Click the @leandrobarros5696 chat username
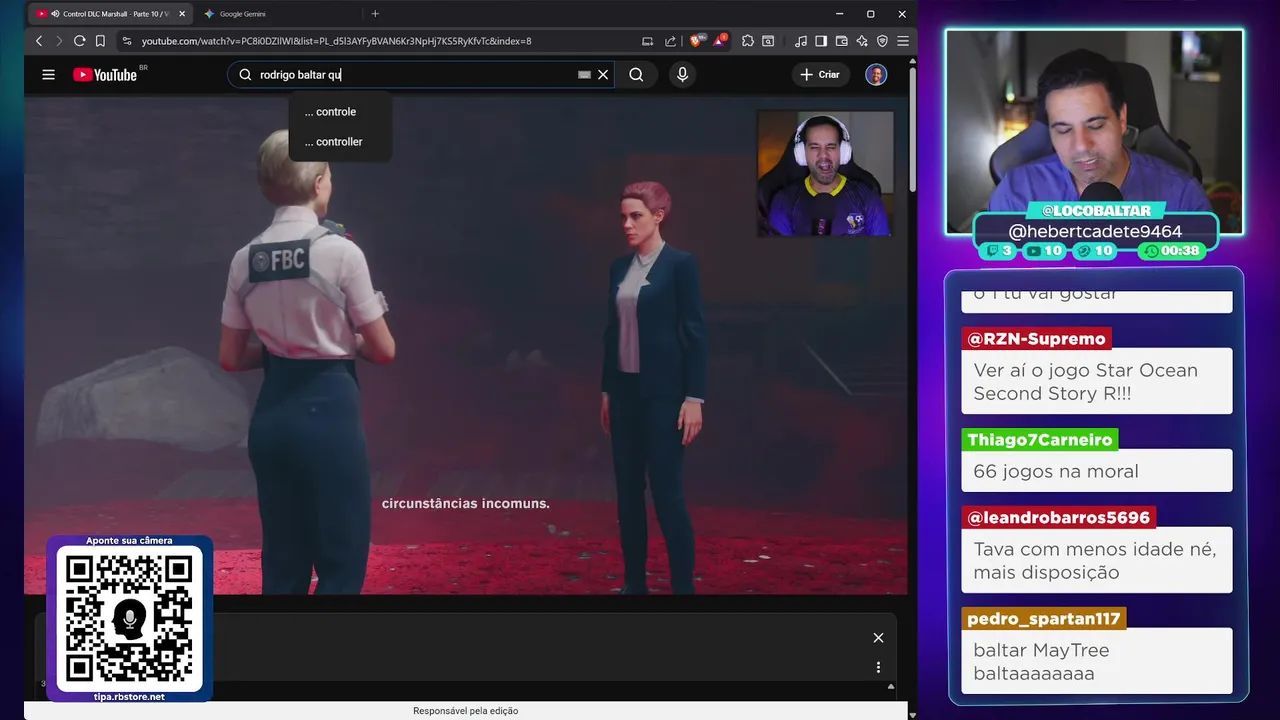Image resolution: width=1280 pixels, height=720 pixels. pos(1058,518)
